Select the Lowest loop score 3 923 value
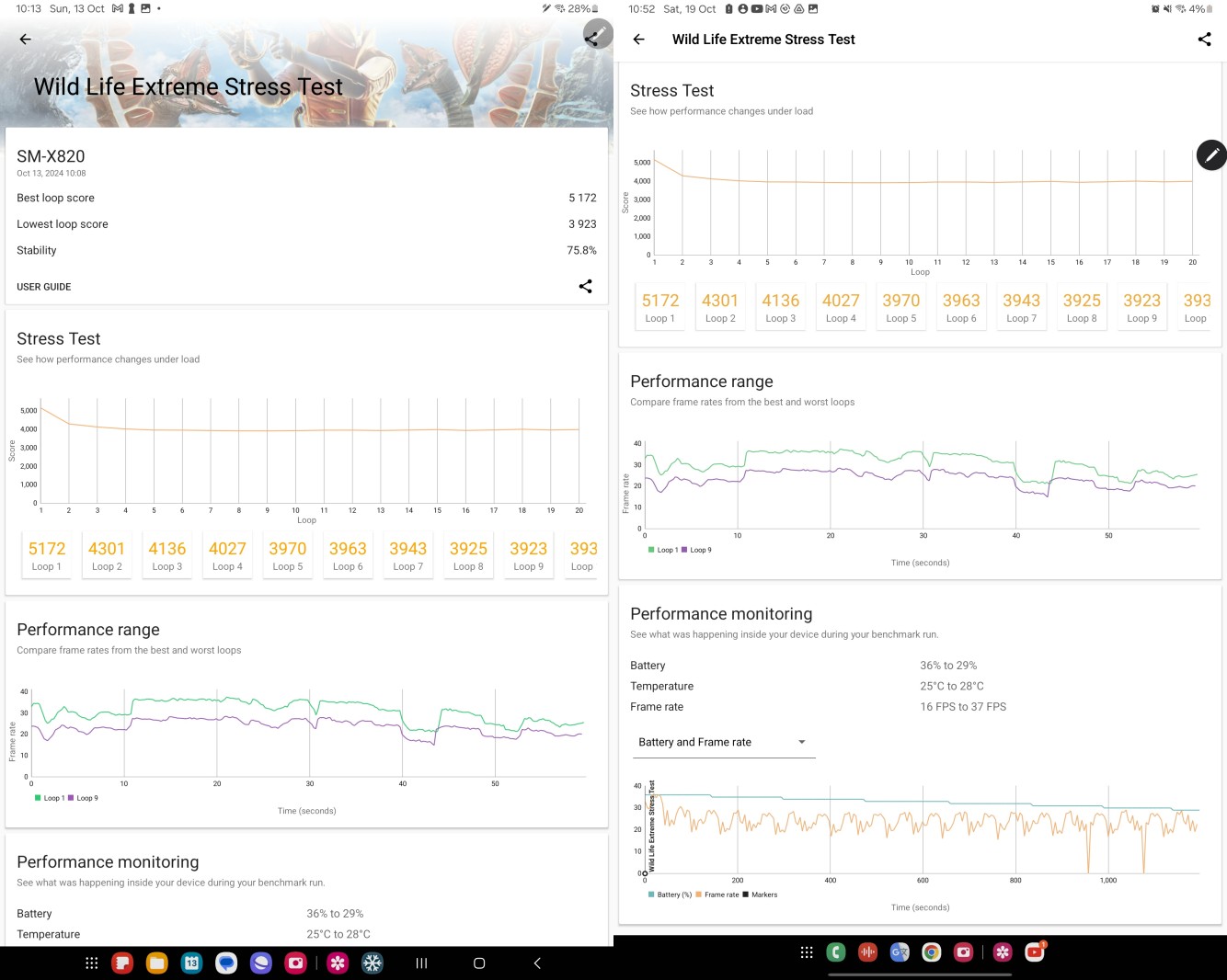Image resolution: width=1227 pixels, height=980 pixels. tap(582, 224)
